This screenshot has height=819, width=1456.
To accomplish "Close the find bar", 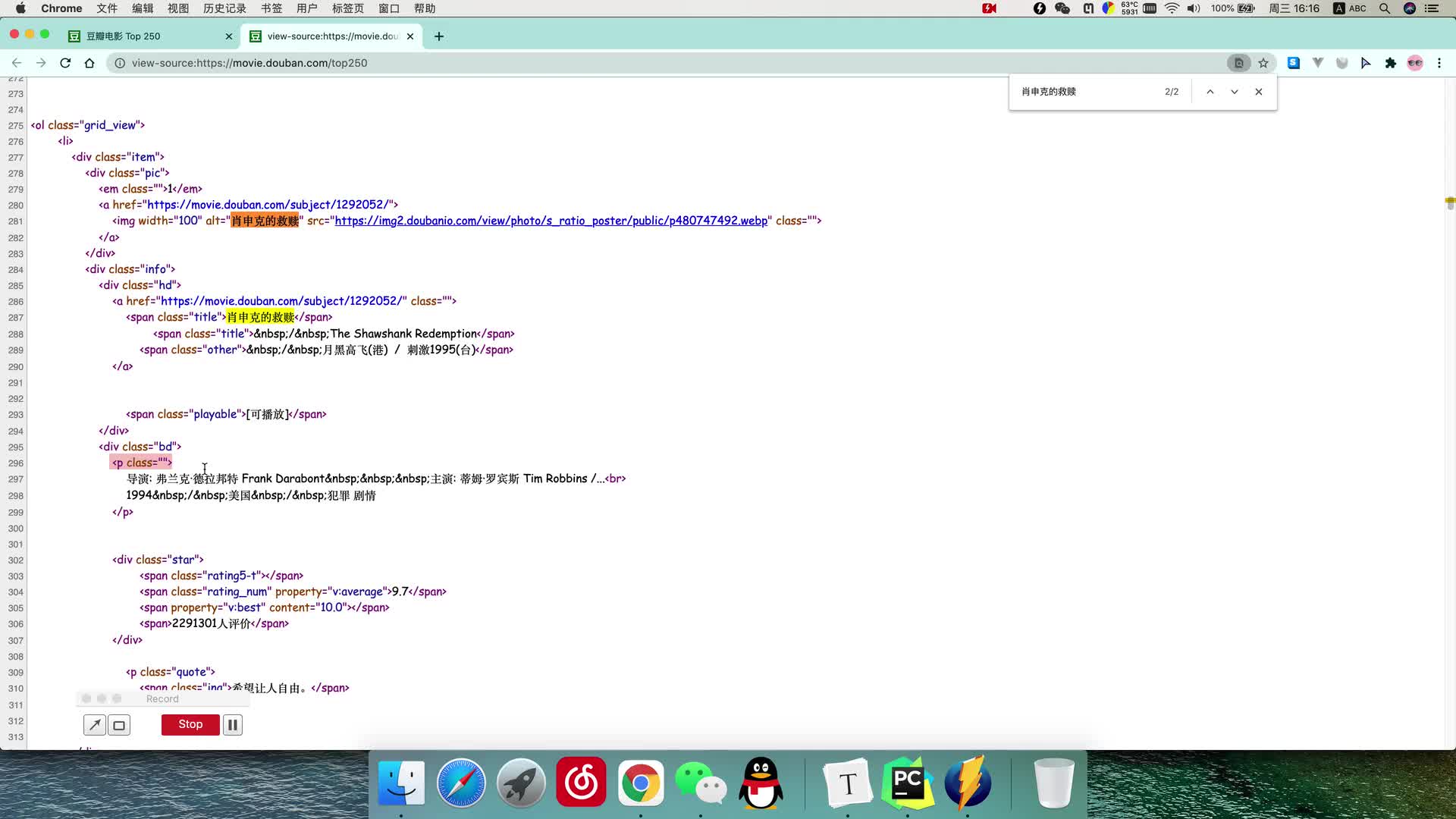I will tap(1259, 92).
